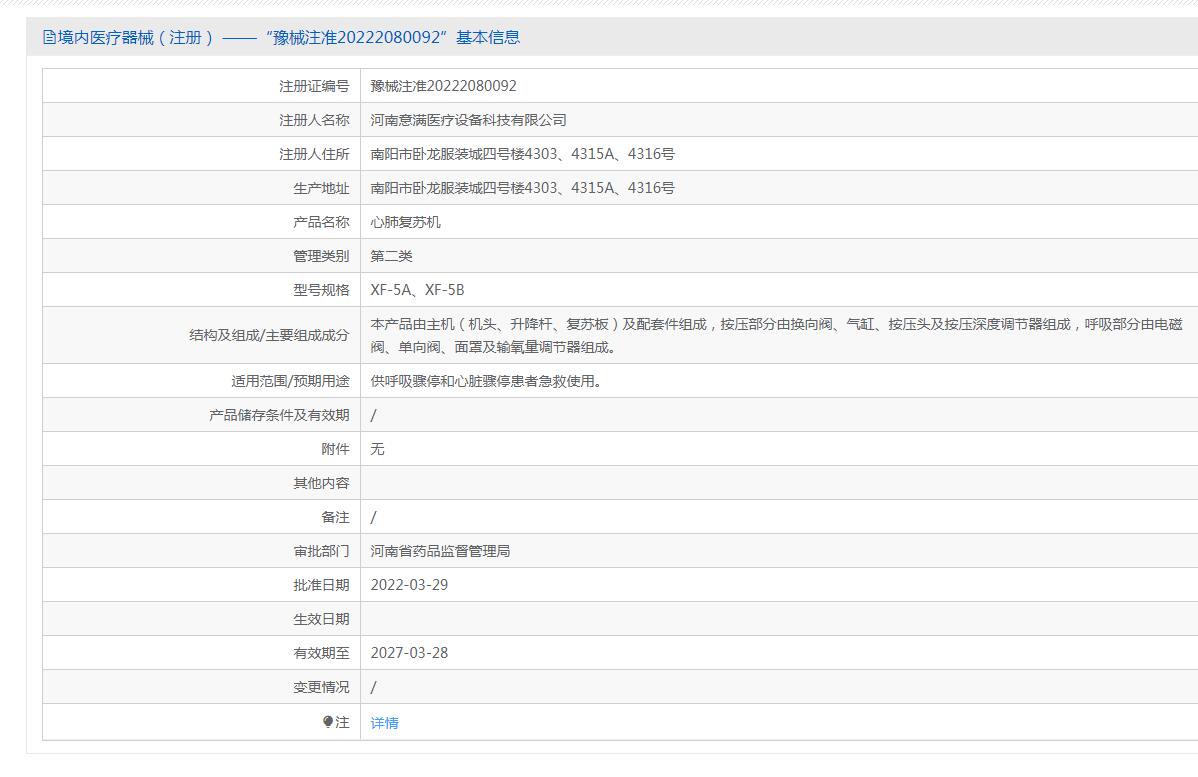Image resolution: width=1198 pixels, height=777 pixels.
Task: Select the structure description starting 本产品由主机
Action: tap(776, 335)
